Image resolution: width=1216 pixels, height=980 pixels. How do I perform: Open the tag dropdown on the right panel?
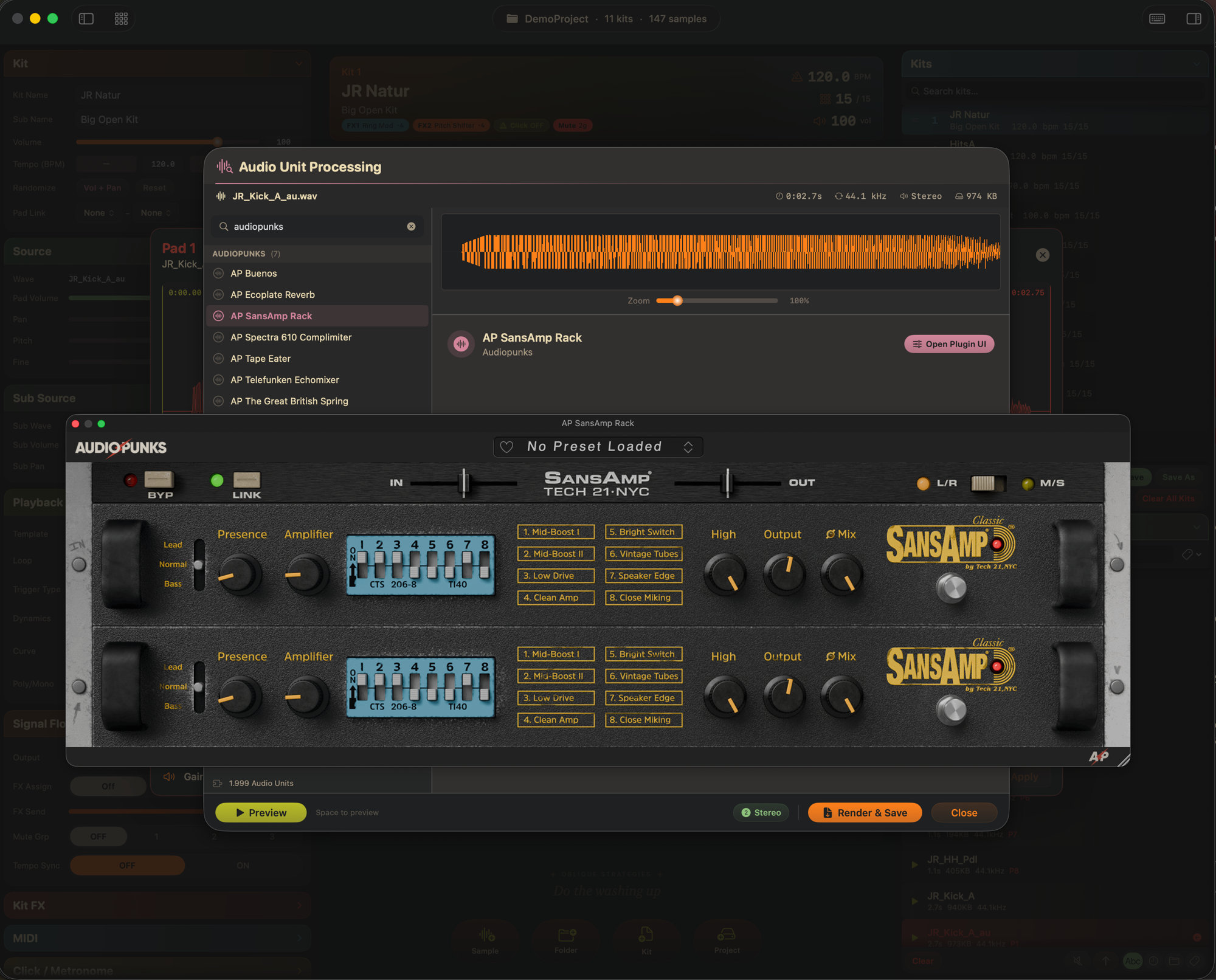1192,554
